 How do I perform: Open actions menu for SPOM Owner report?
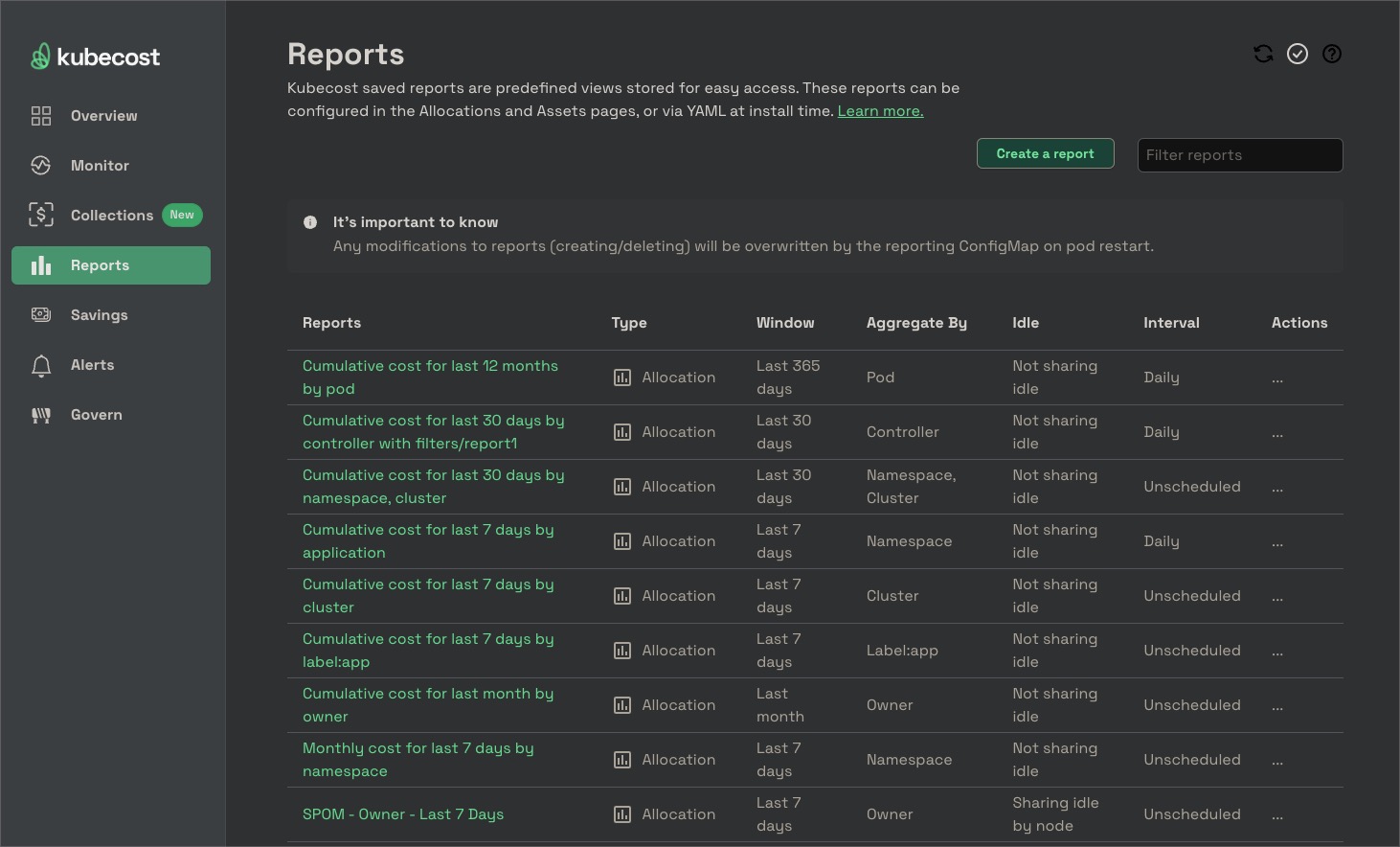point(1277,817)
